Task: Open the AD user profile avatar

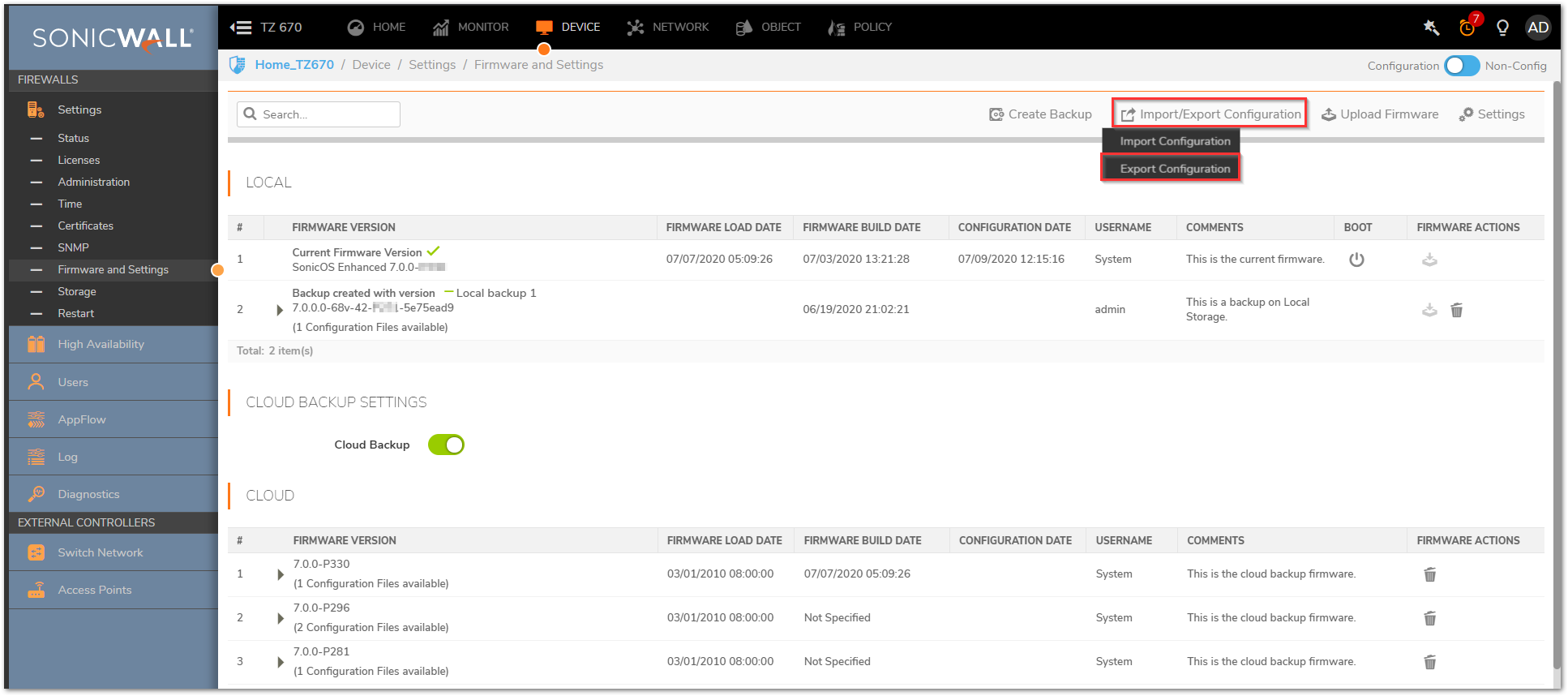Action: (x=1537, y=28)
